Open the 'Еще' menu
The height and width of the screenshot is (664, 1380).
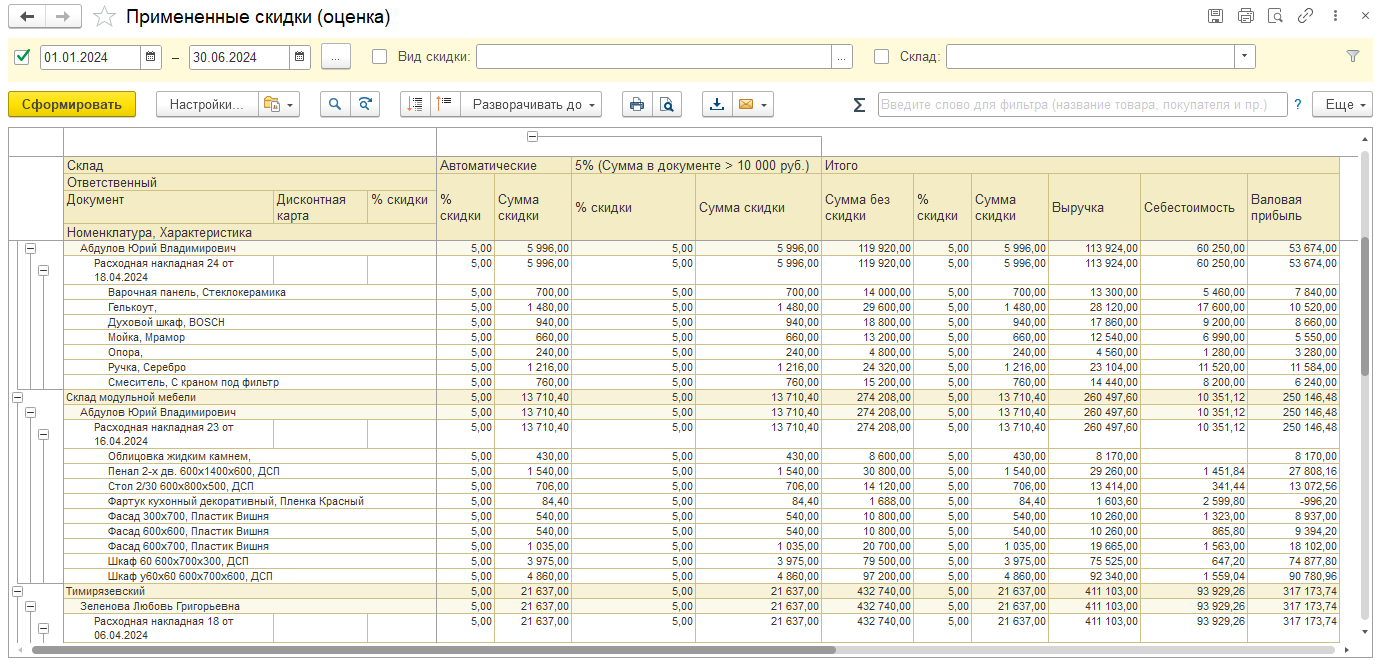(x=1346, y=104)
